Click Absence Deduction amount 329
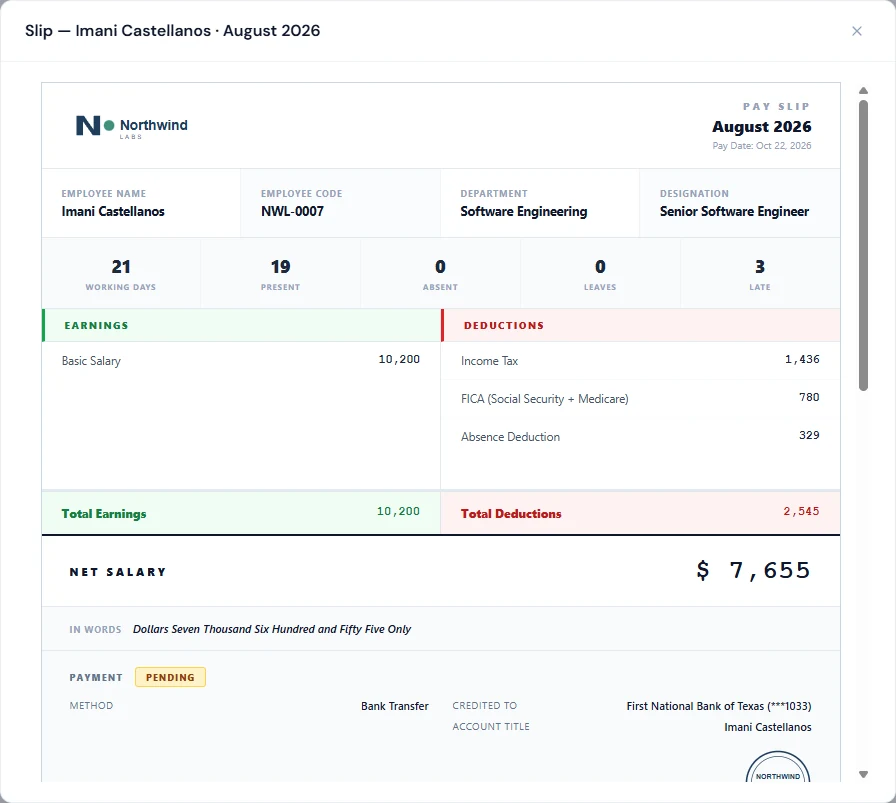 pos(809,436)
